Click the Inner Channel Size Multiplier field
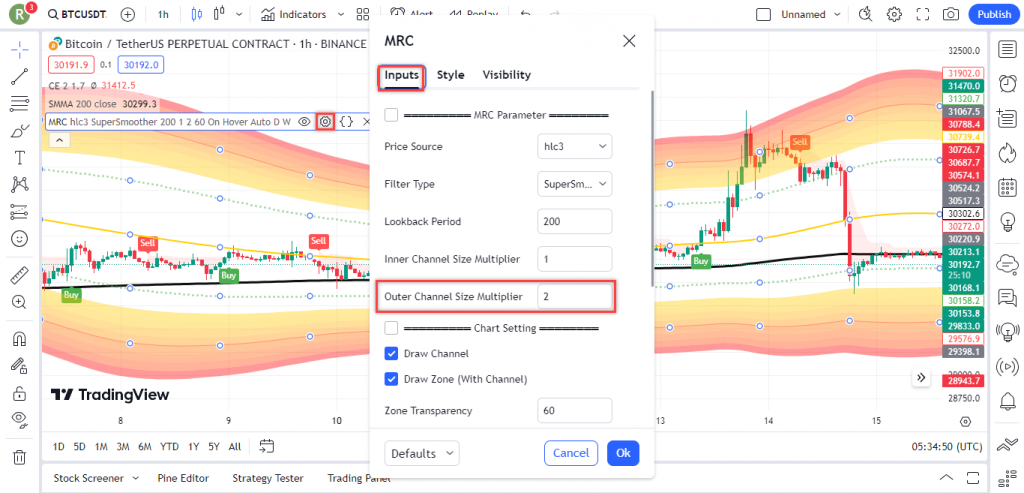 (575, 259)
